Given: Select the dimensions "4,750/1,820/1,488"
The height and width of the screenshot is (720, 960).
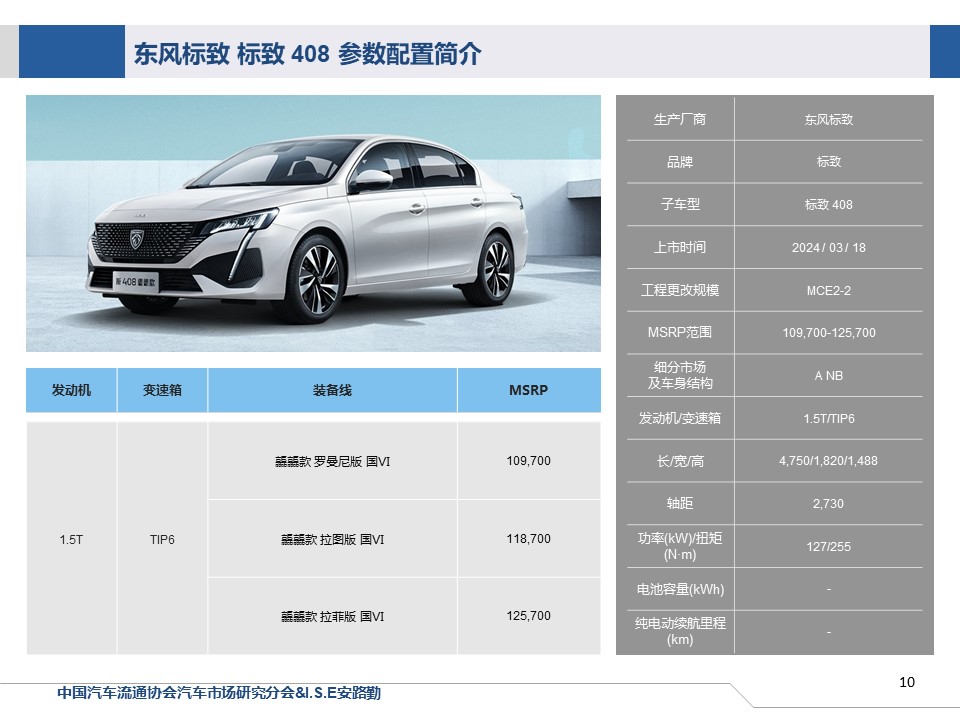Looking at the screenshot, I should tap(828, 460).
